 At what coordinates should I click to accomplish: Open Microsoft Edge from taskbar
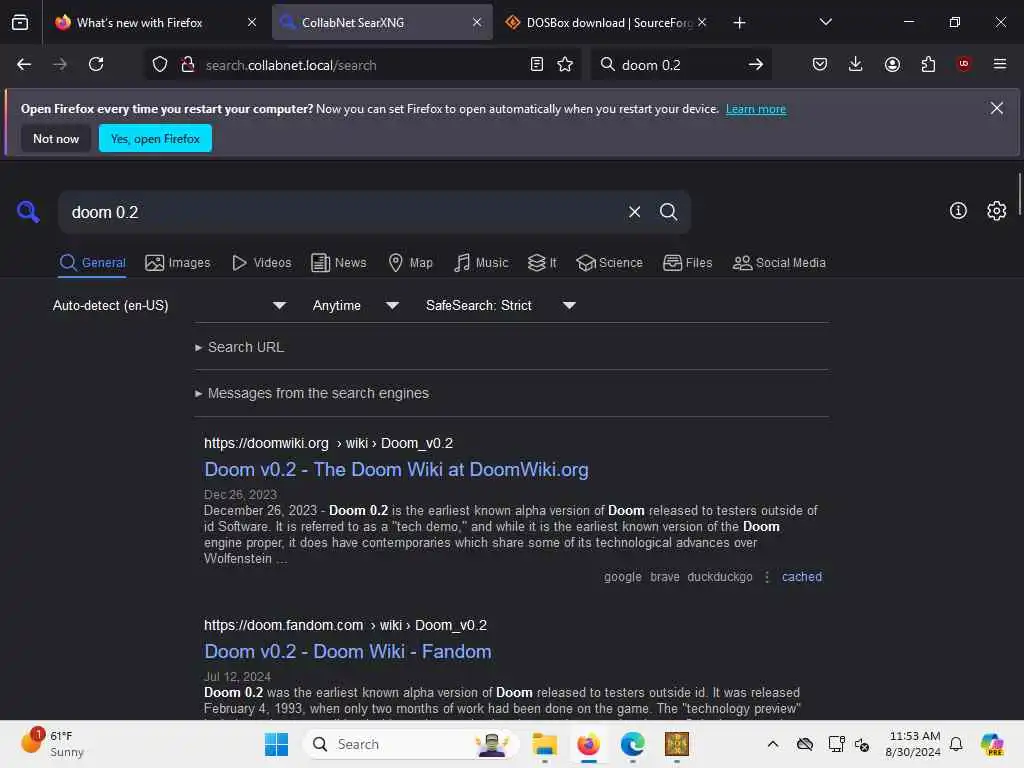coord(632,744)
